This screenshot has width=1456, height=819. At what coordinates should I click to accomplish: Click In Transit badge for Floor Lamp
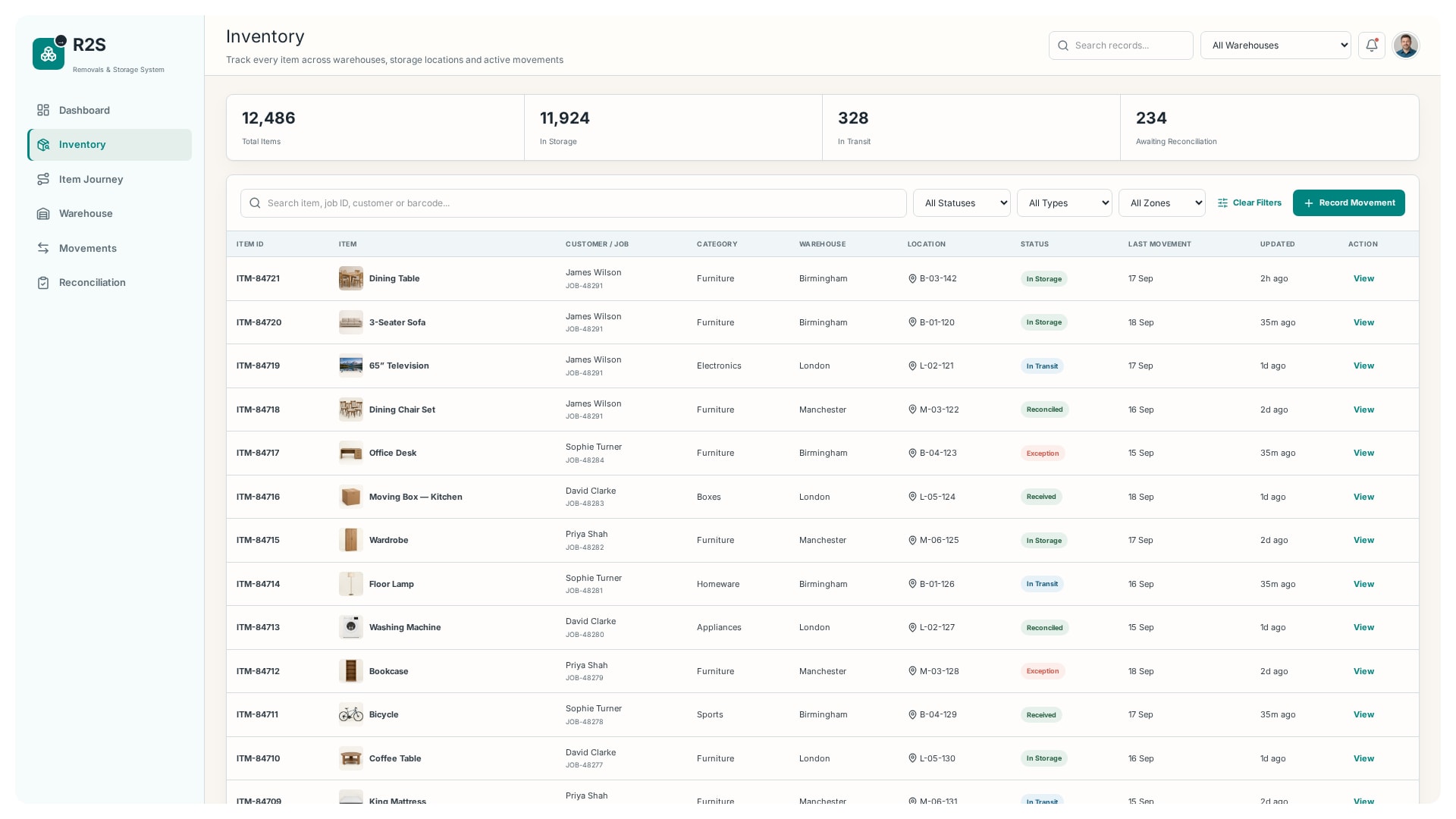tap(1041, 584)
